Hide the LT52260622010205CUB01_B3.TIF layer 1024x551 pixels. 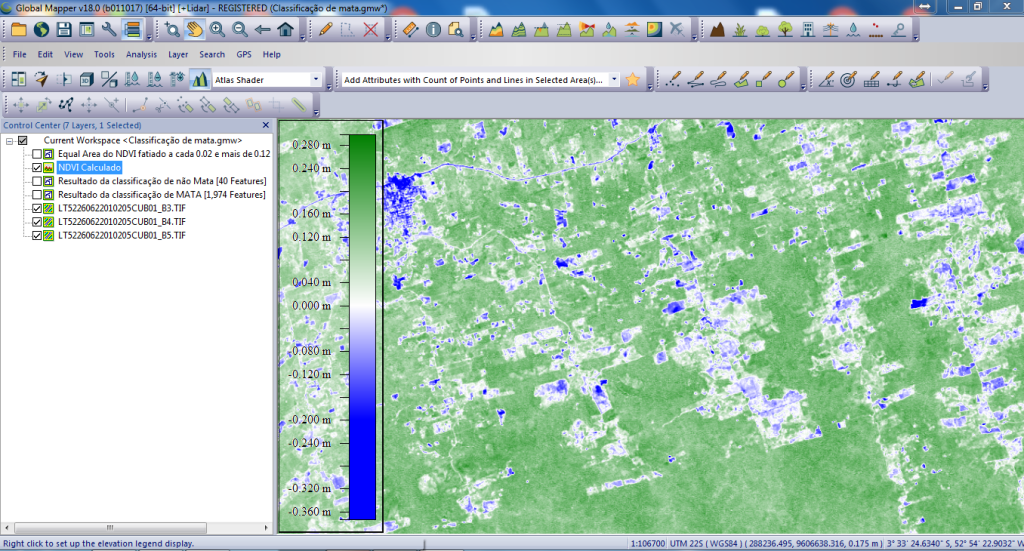coord(37,208)
